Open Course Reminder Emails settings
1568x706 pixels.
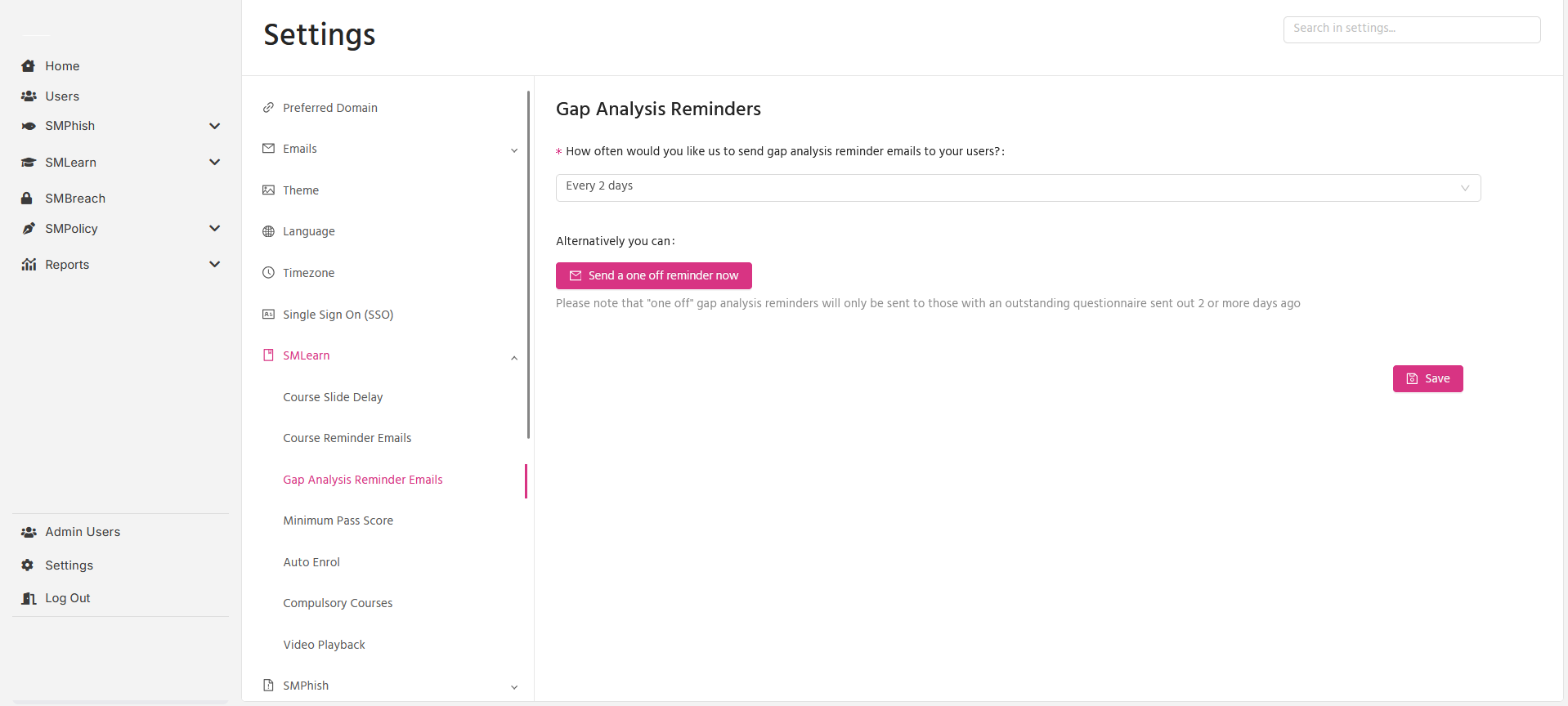point(347,438)
